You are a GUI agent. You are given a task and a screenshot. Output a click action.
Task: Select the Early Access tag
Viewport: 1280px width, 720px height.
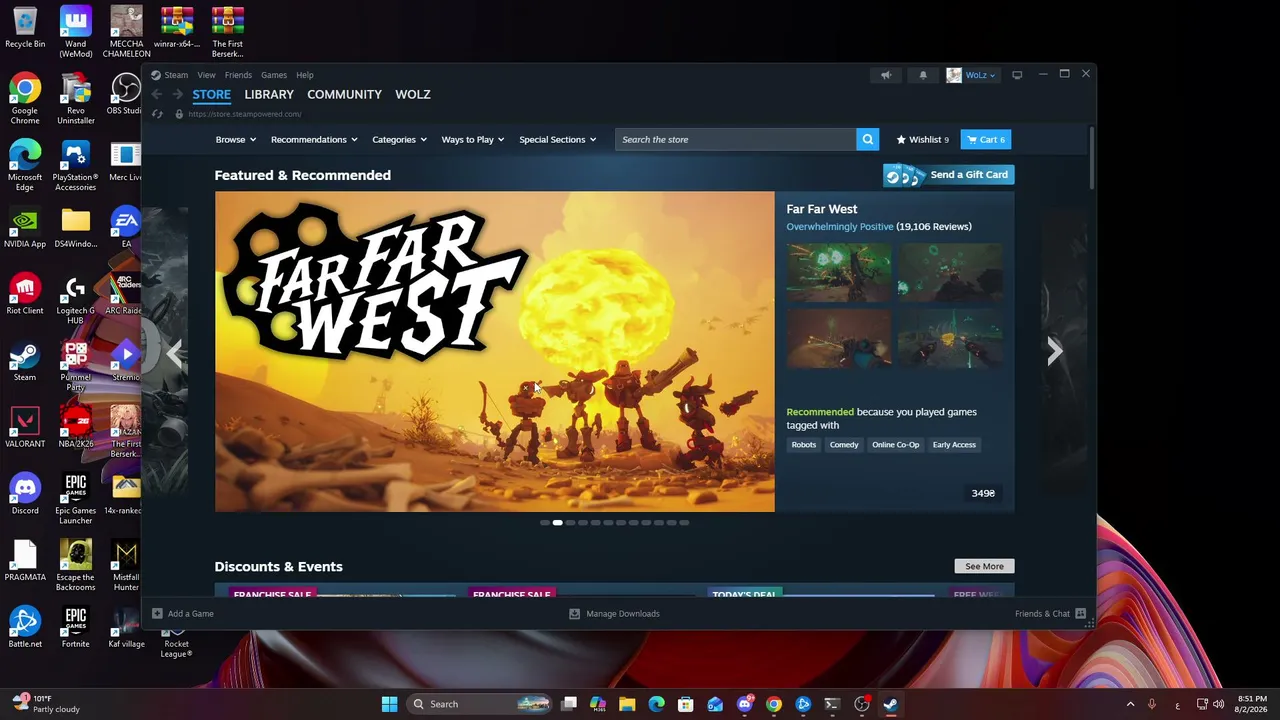(954, 445)
